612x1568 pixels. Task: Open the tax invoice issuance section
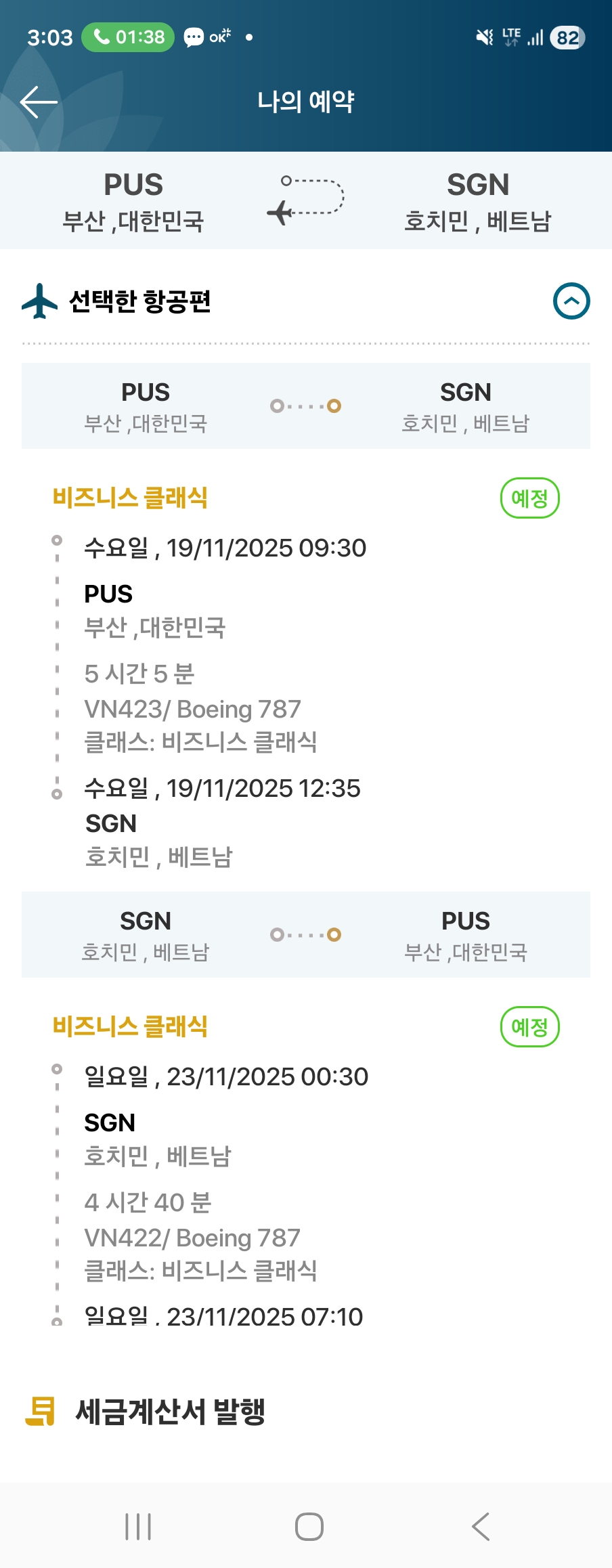coord(171,1412)
